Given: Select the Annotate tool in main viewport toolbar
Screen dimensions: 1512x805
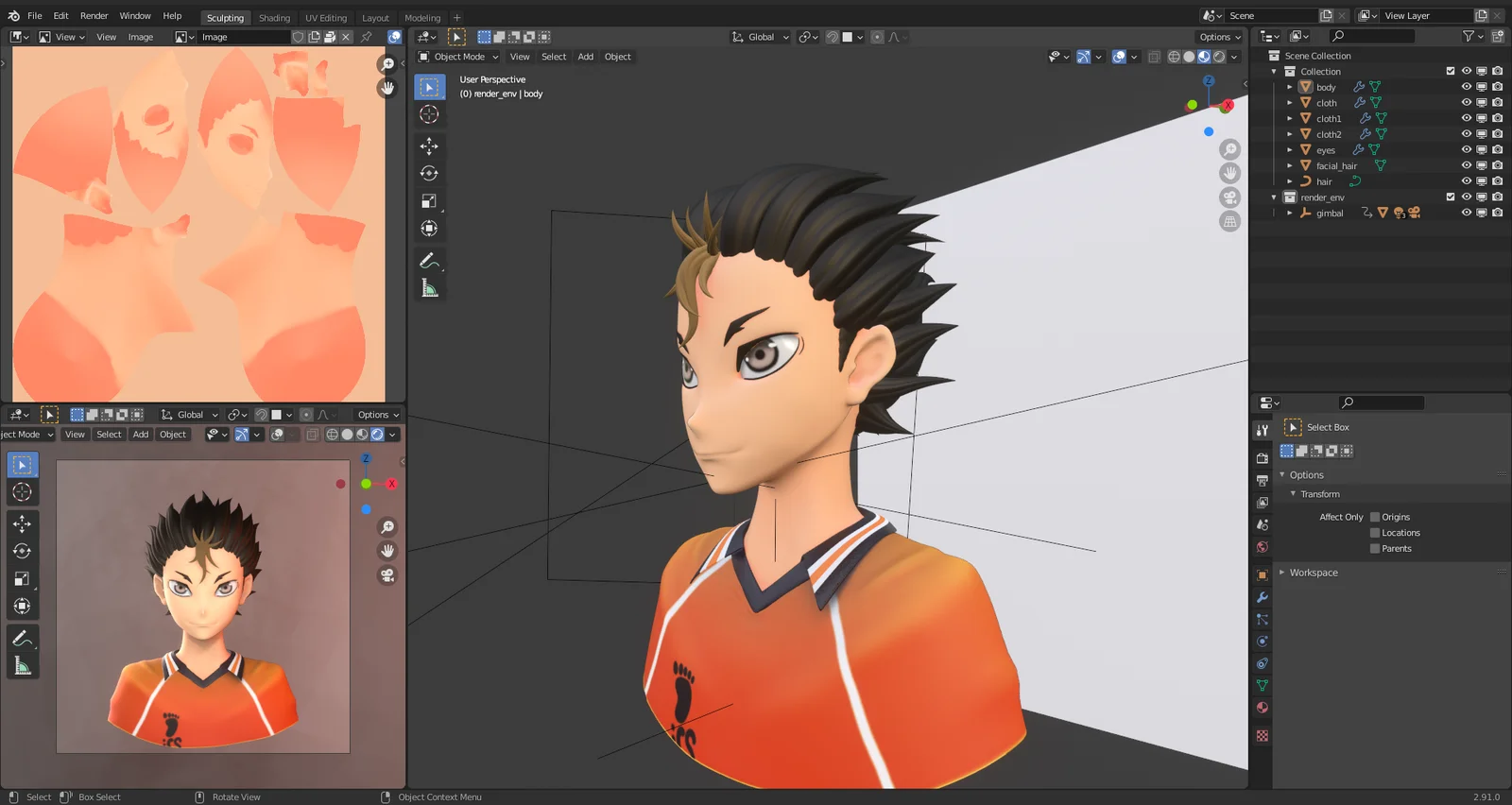Looking at the screenshot, I should (x=429, y=261).
